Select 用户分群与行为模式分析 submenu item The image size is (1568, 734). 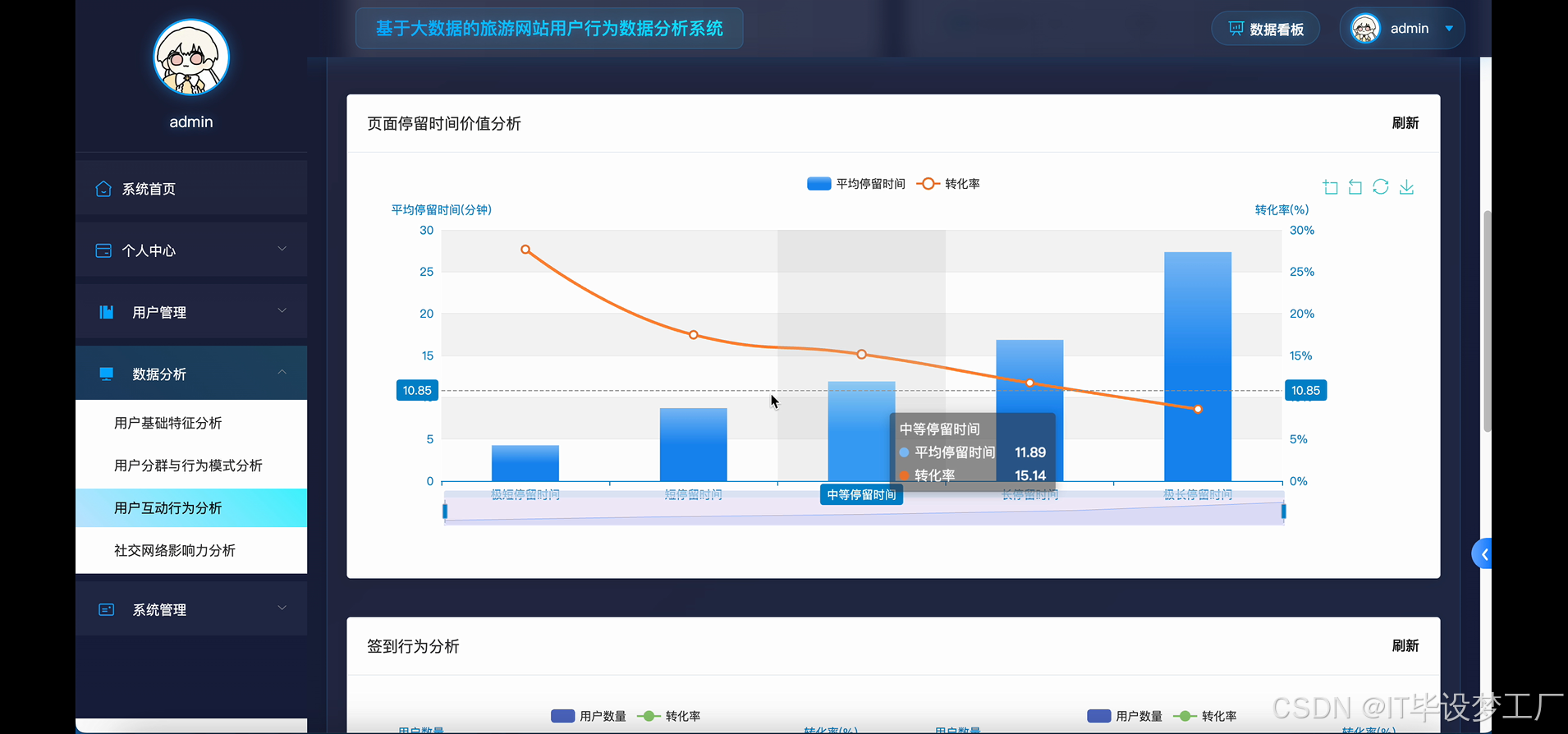(191, 466)
